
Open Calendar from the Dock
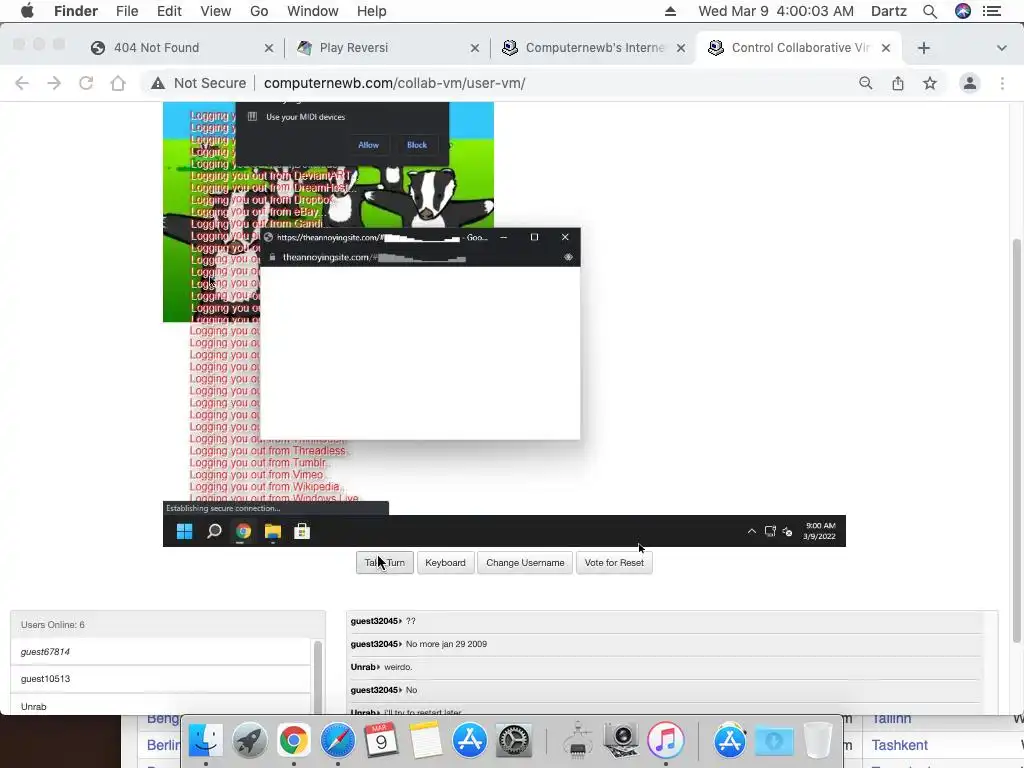(x=381, y=741)
